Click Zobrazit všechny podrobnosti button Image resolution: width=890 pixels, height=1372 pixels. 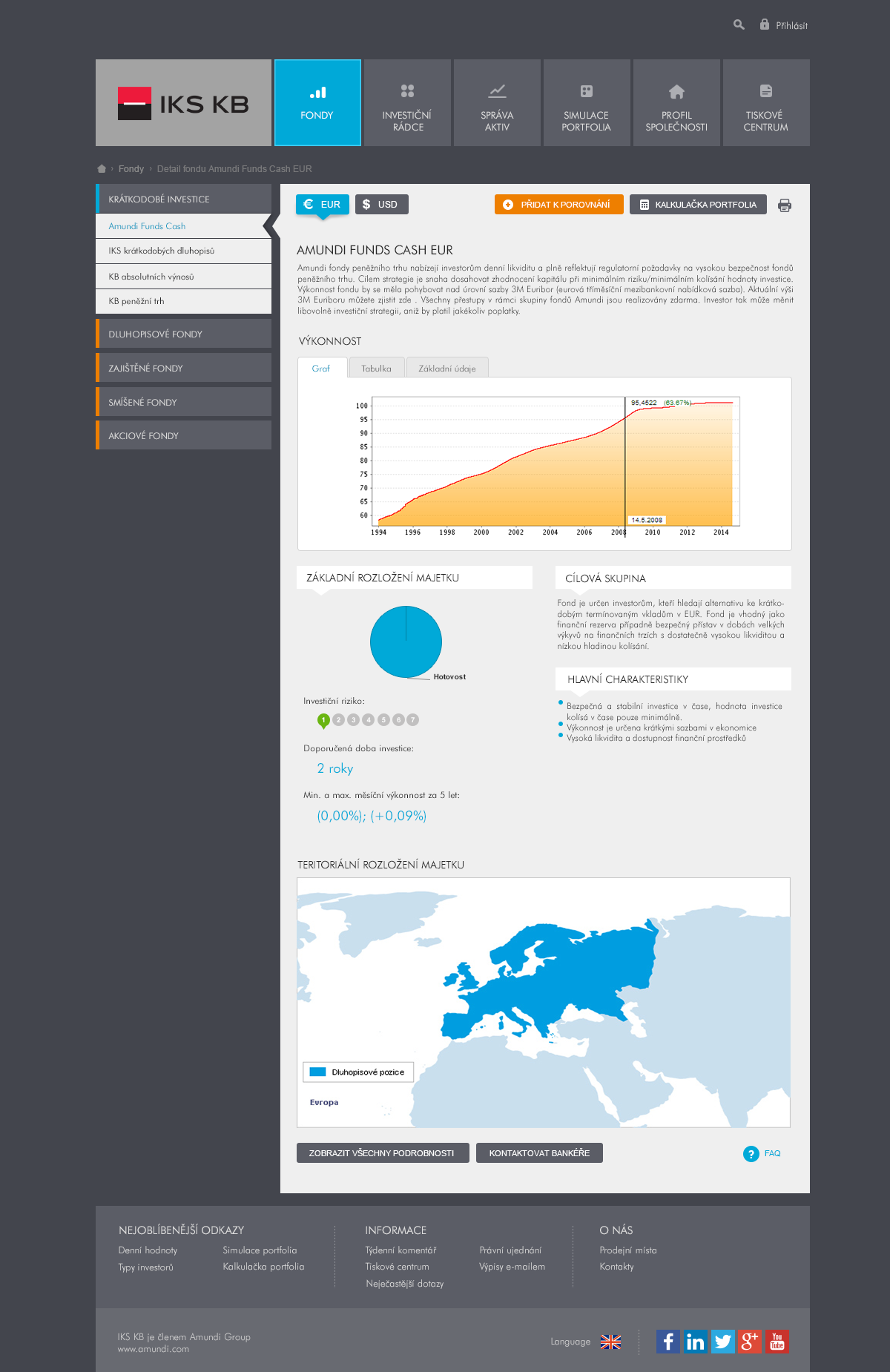[x=383, y=1153]
